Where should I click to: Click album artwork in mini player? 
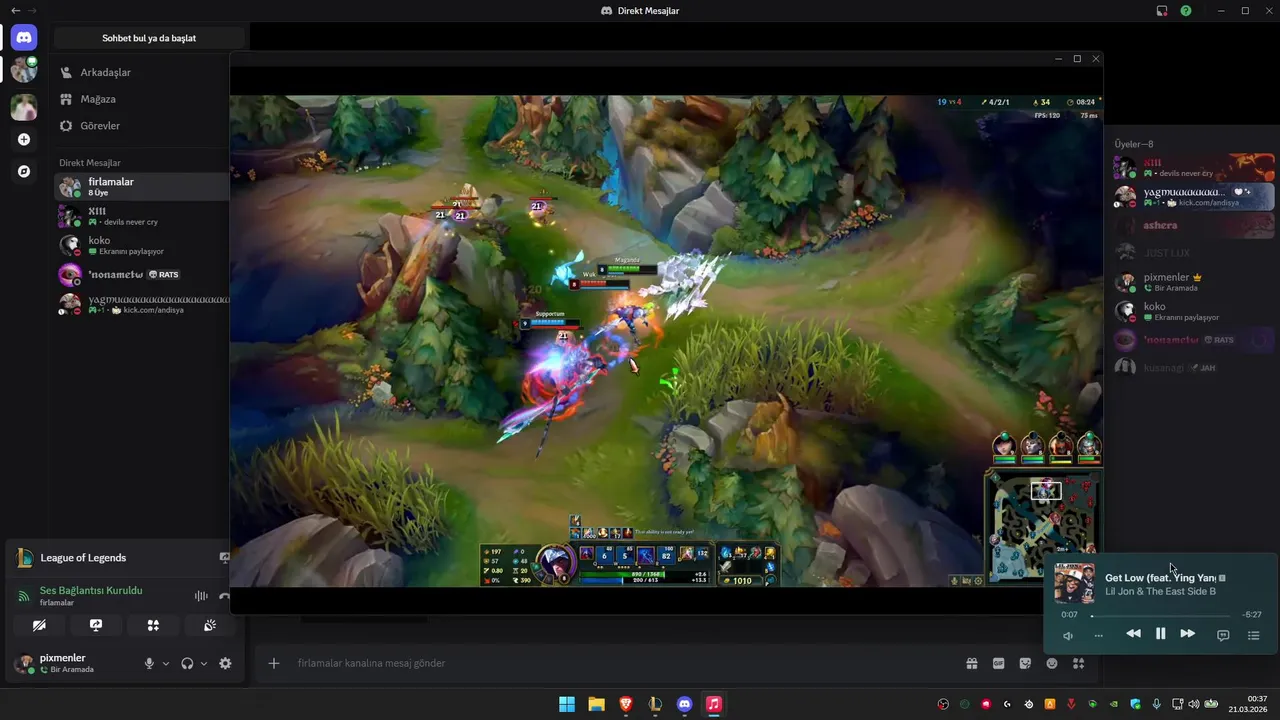1075,583
